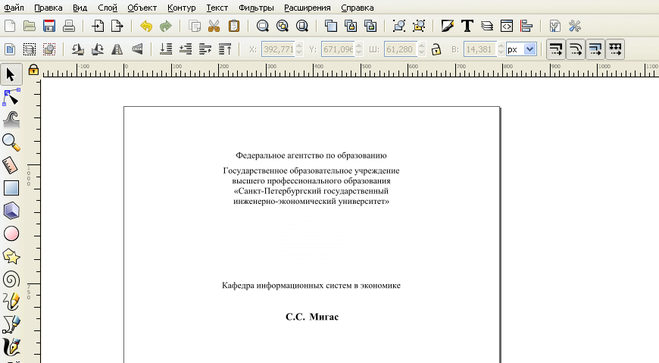Screen dimensions: 659x363
Task: Open the Правка menu
Action: point(48,8)
